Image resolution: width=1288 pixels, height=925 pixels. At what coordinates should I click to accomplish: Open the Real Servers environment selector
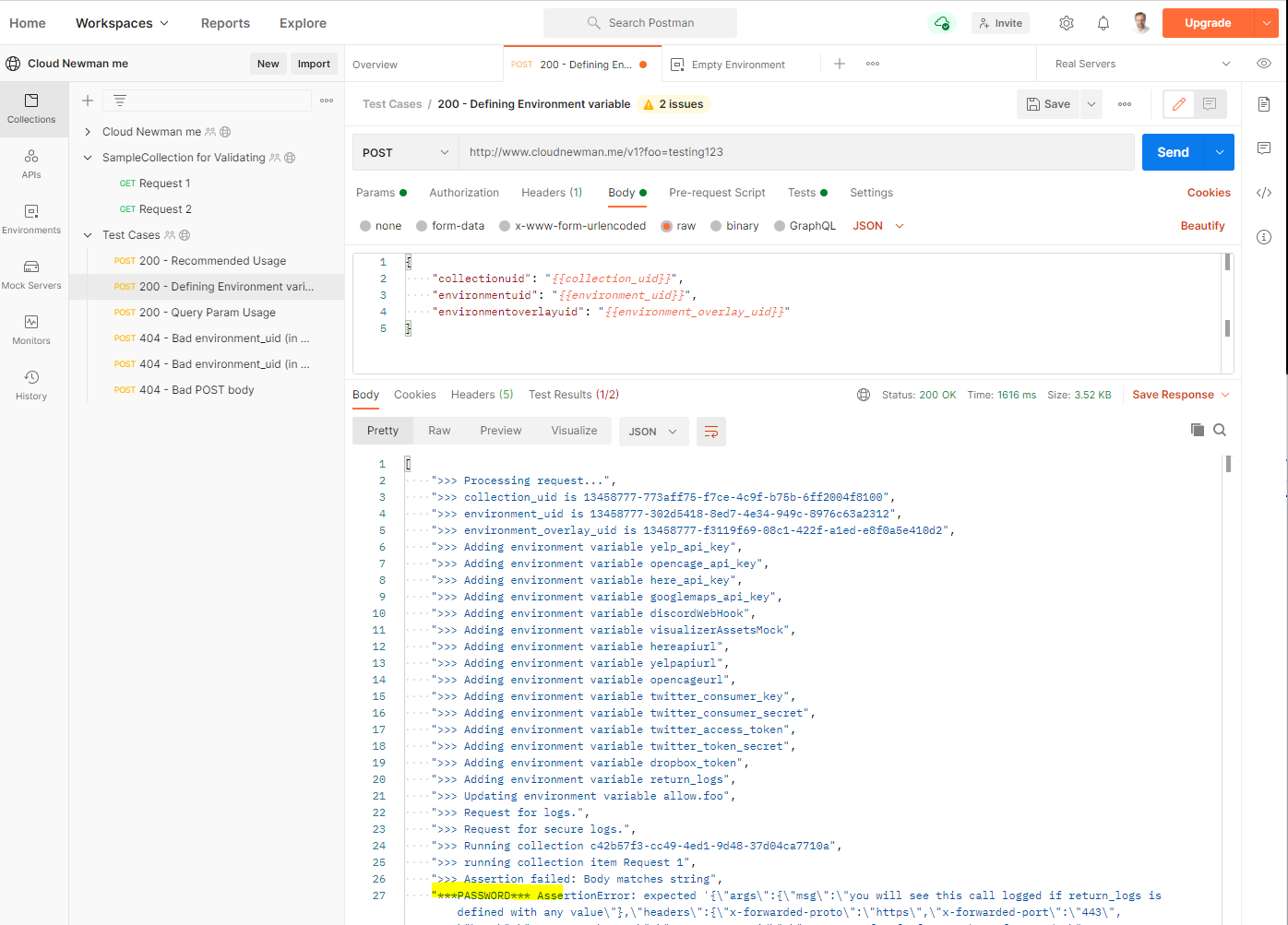pos(1142,64)
